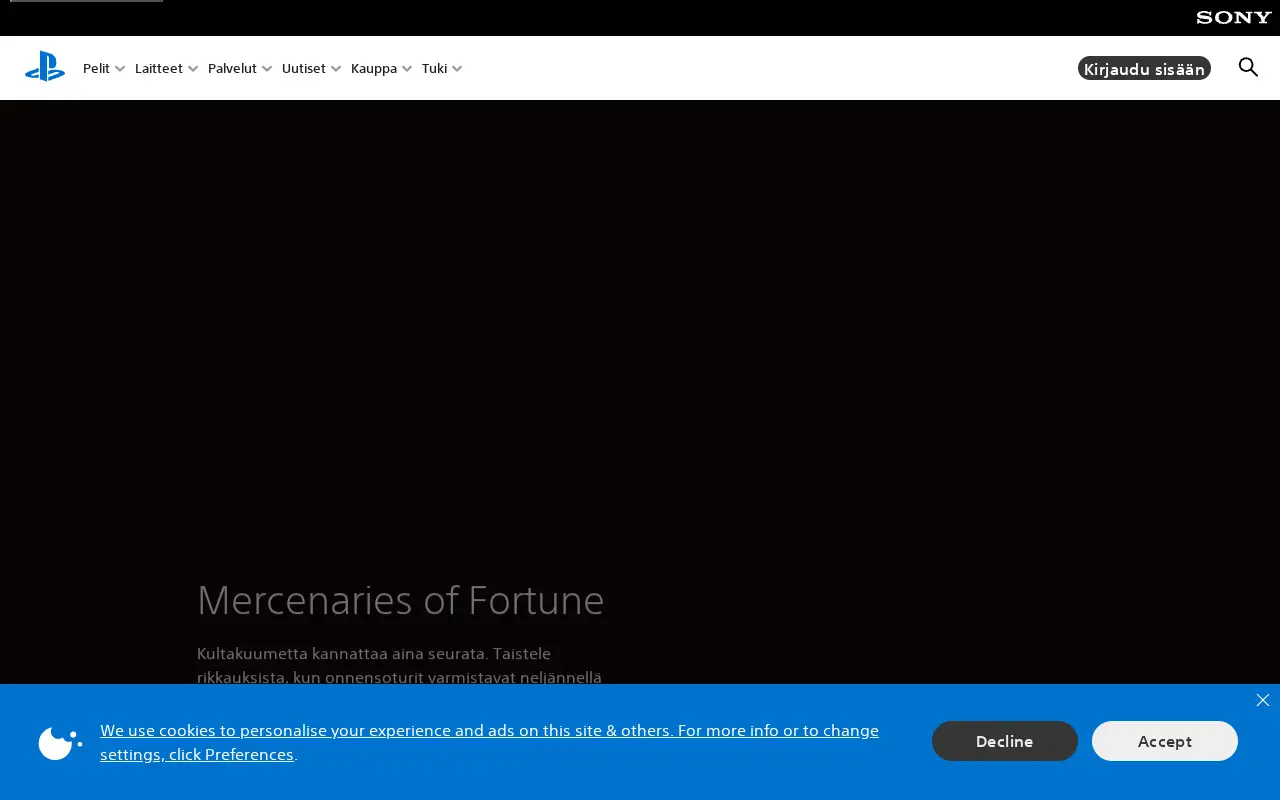Image resolution: width=1280 pixels, height=800 pixels.
Task: Expand the Pelit dropdown menu
Action: click(x=104, y=68)
